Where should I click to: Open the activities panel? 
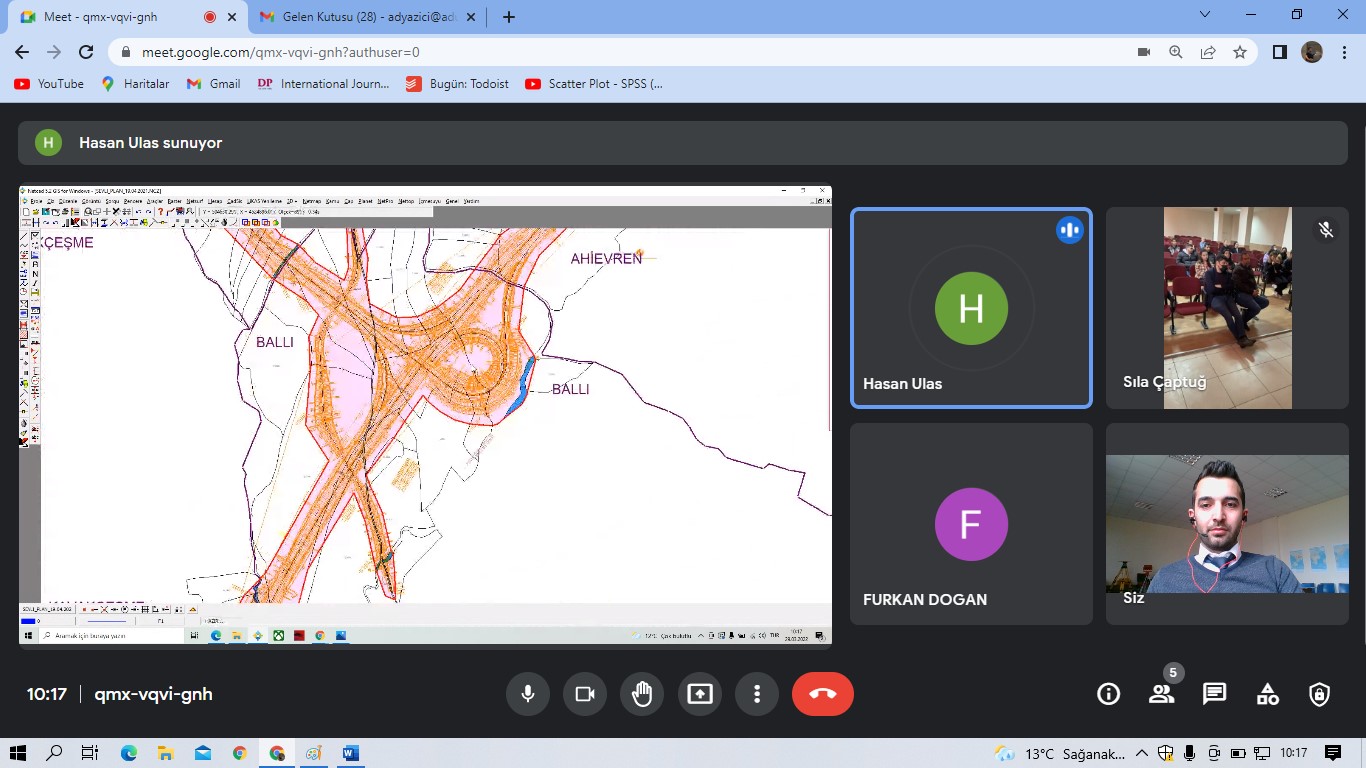pyautogui.click(x=1267, y=694)
